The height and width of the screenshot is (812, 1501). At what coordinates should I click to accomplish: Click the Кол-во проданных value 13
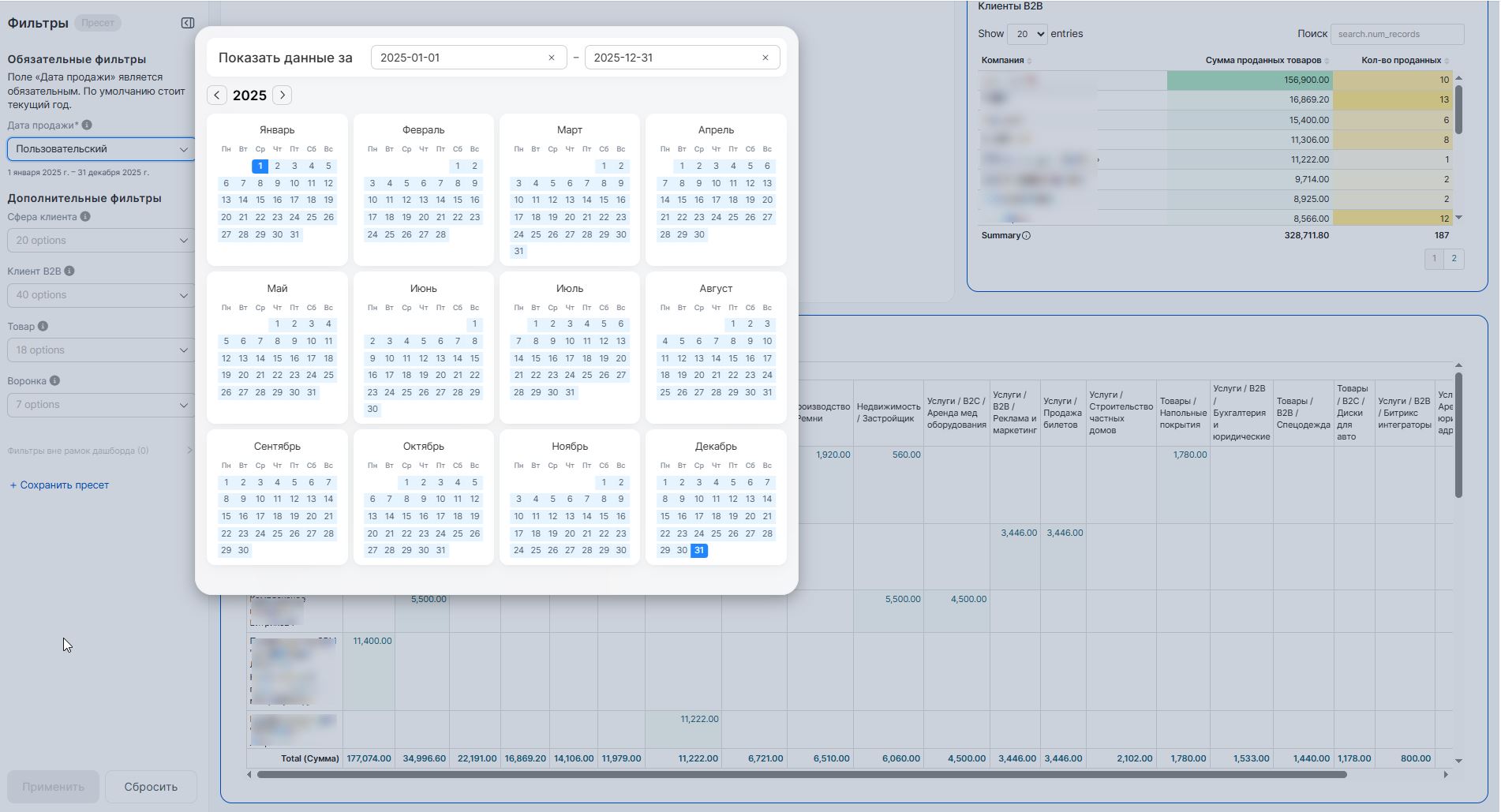1393,99
